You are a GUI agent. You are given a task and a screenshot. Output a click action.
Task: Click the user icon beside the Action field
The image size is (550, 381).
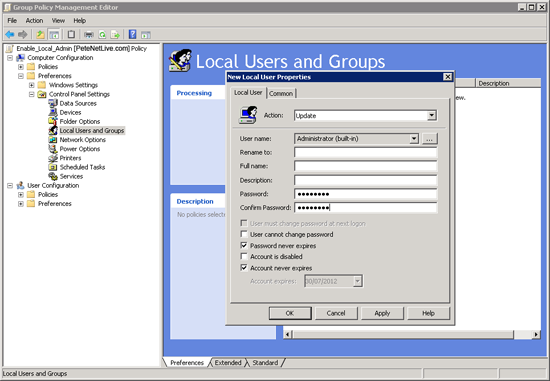click(248, 115)
